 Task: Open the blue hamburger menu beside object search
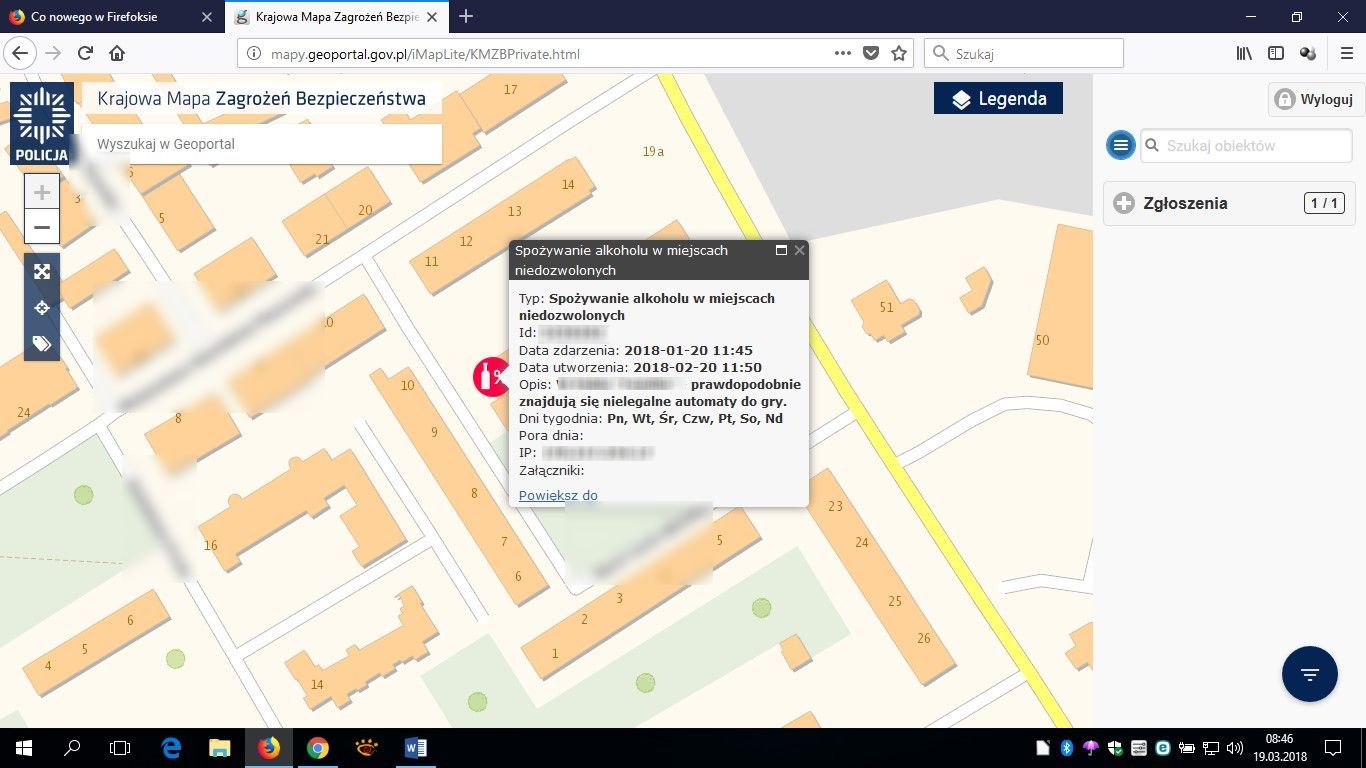[x=1120, y=145]
